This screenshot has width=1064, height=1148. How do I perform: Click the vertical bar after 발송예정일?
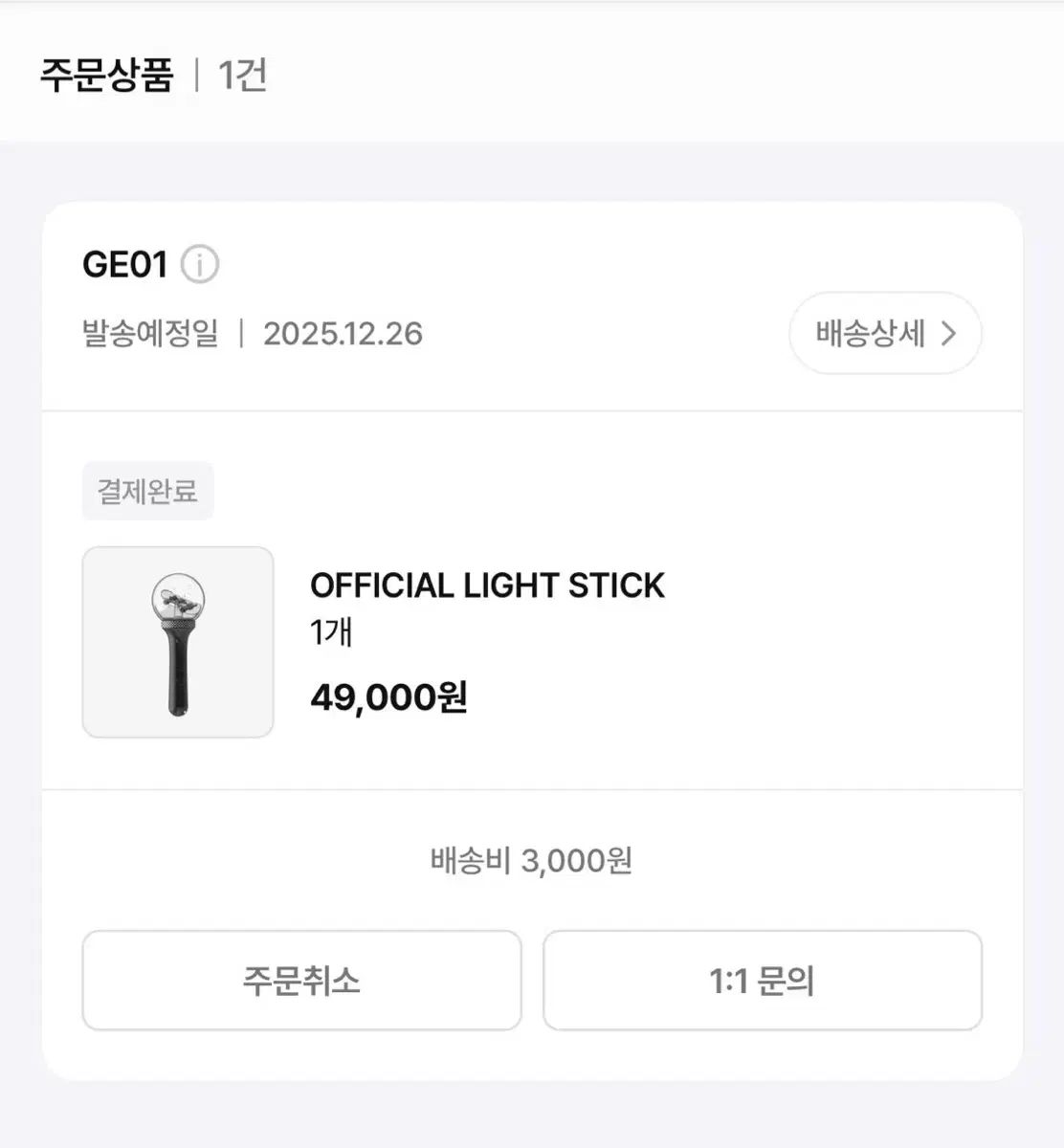point(241,334)
